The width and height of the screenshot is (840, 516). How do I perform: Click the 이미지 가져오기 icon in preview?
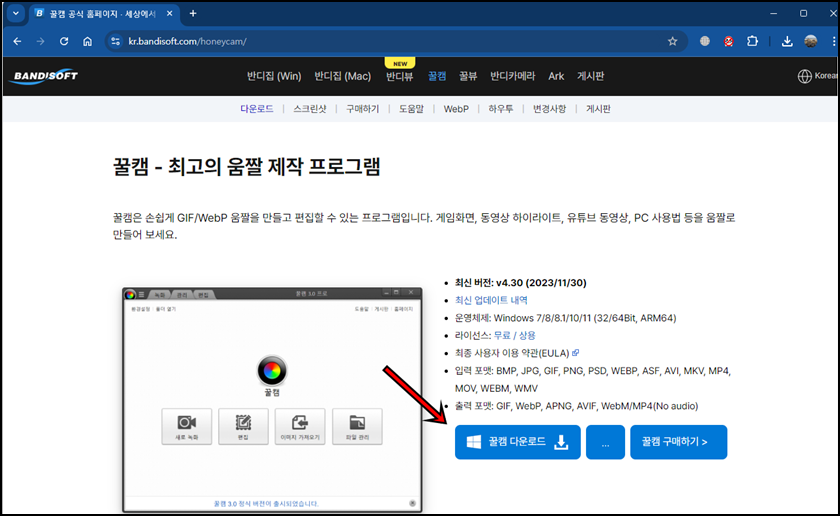point(300,427)
